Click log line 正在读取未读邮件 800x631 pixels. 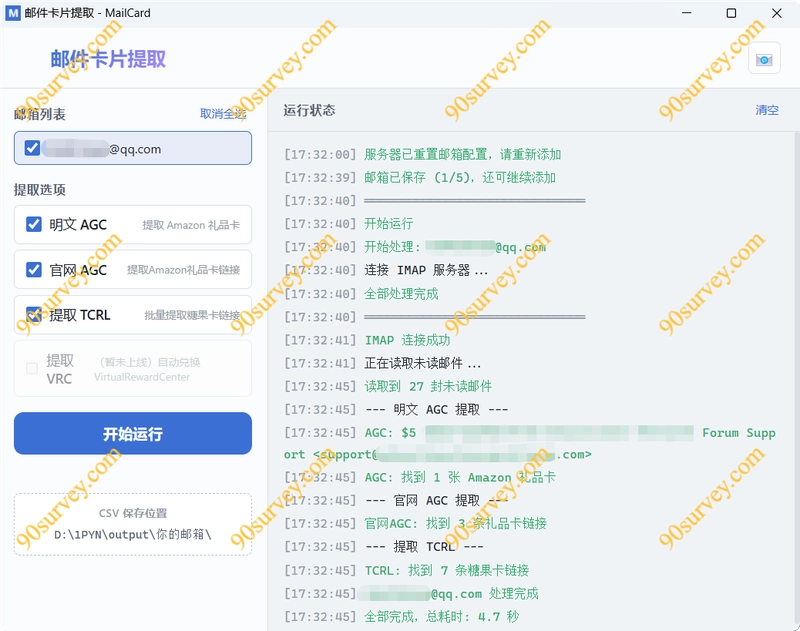point(422,363)
